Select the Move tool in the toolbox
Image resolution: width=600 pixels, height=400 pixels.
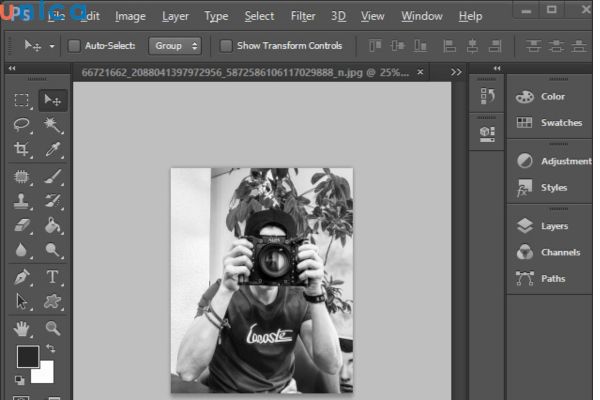(53, 100)
